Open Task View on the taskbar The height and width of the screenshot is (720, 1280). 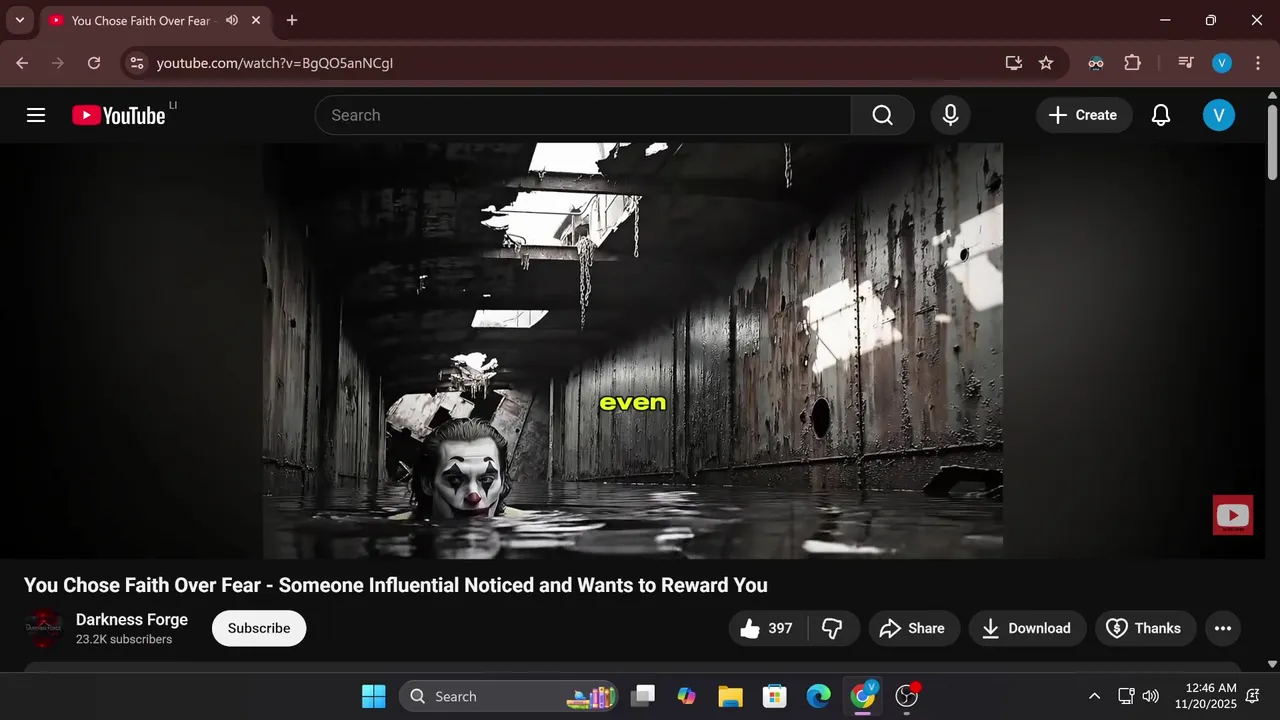[x=644, y=696]
